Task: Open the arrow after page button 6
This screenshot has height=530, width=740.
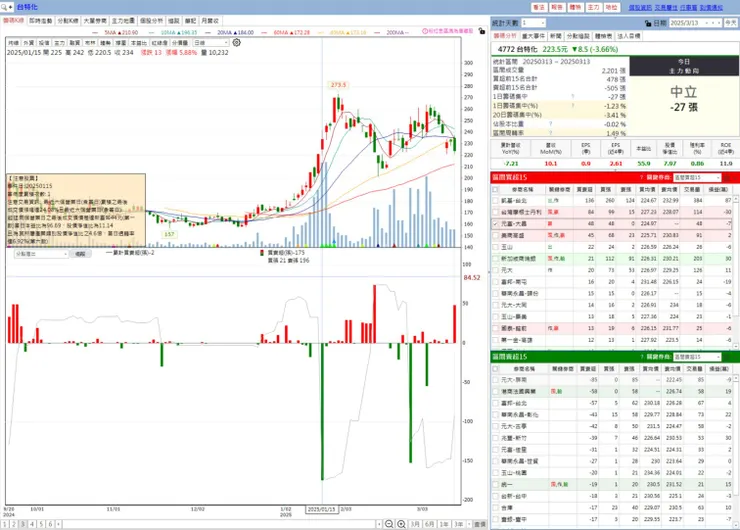Action: tap(58, 524)
